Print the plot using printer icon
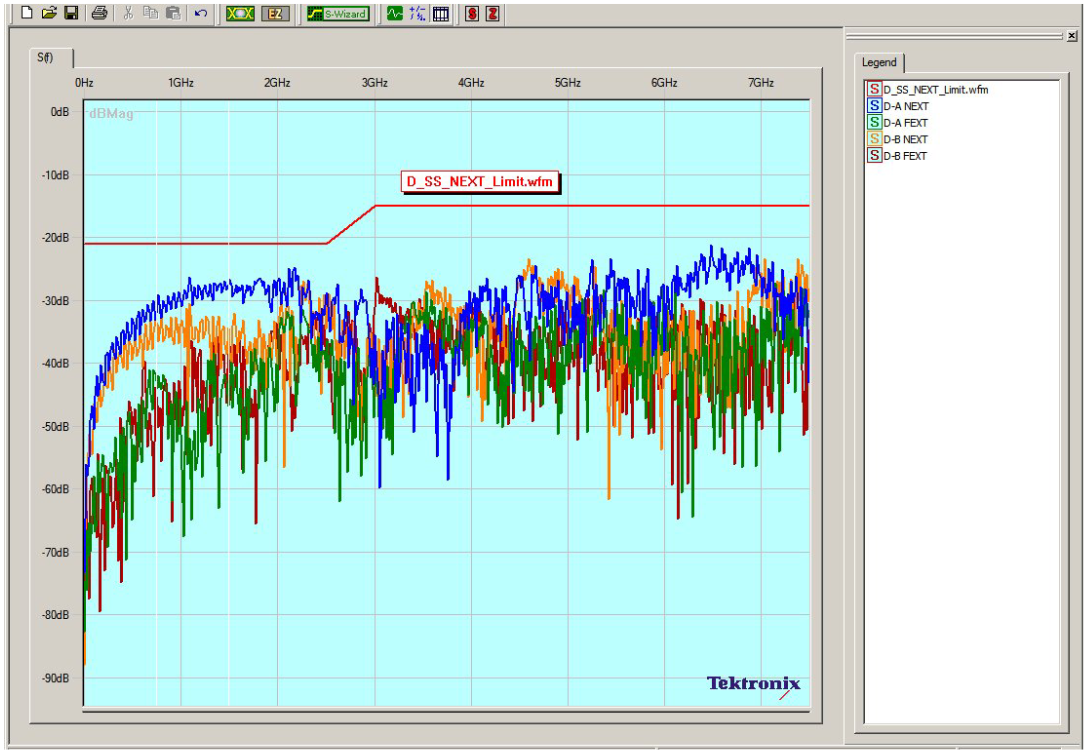The width and height of the screenshot is (1086, 752). [99, 13]
